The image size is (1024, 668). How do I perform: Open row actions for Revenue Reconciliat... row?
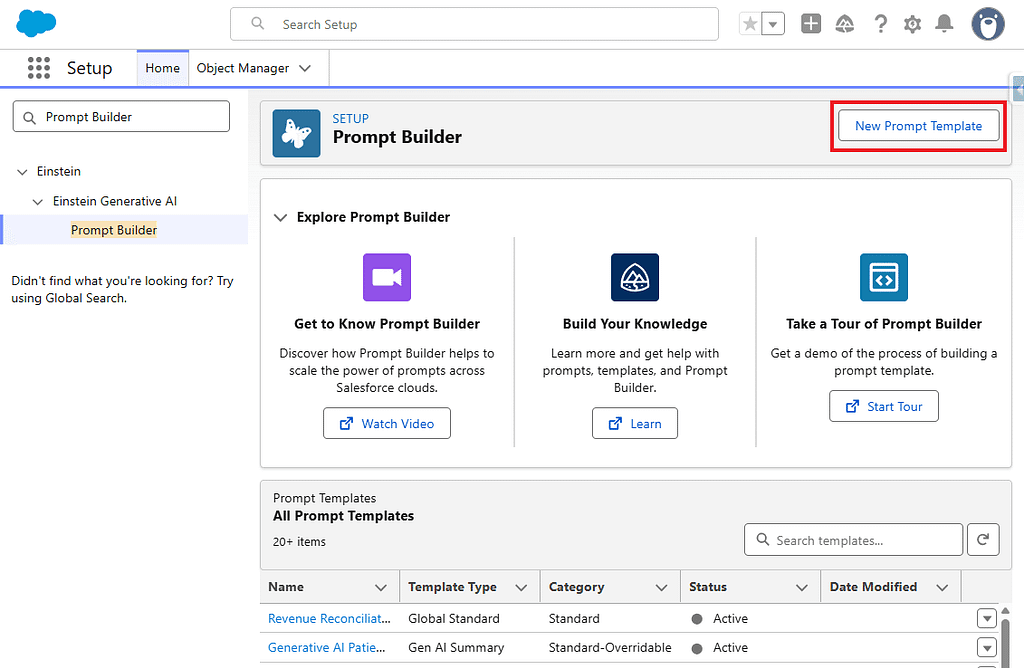pyautogui.click(x=986, y=618)
